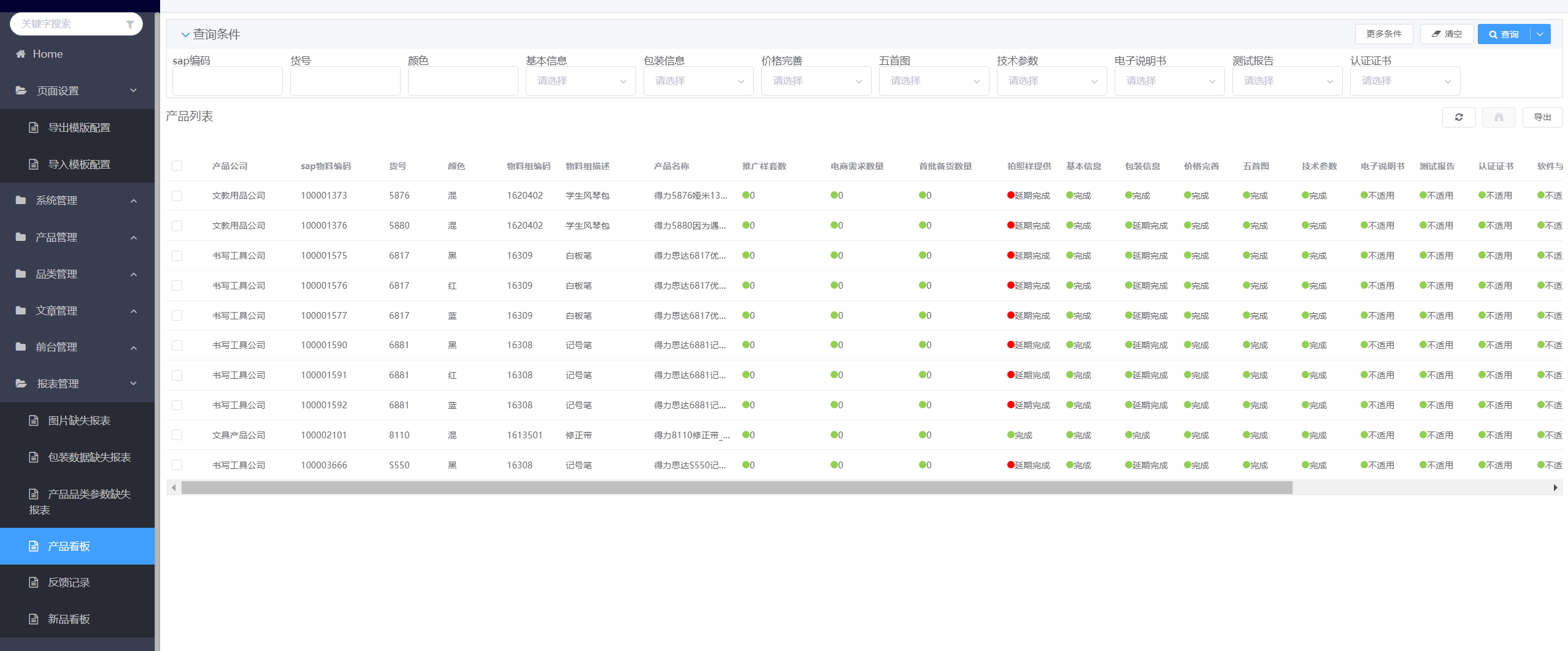Click the filter funnel icon in search

pos(130,25)
